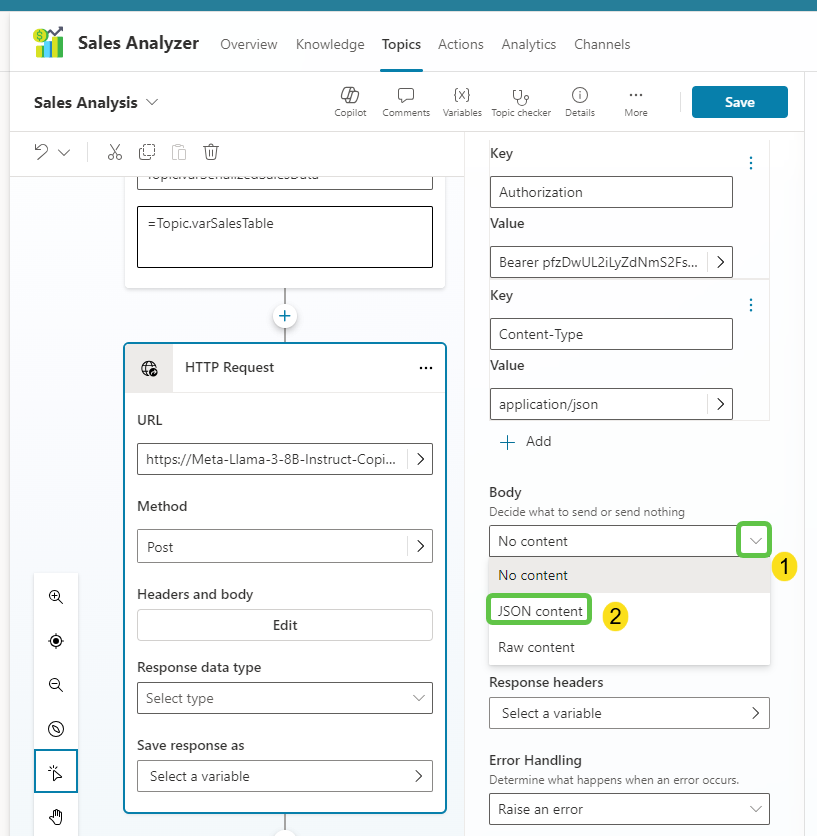The height and width of the screenshot is (836, 817).
Task: Click the cut scissors icon
Action: pos(115,152)
